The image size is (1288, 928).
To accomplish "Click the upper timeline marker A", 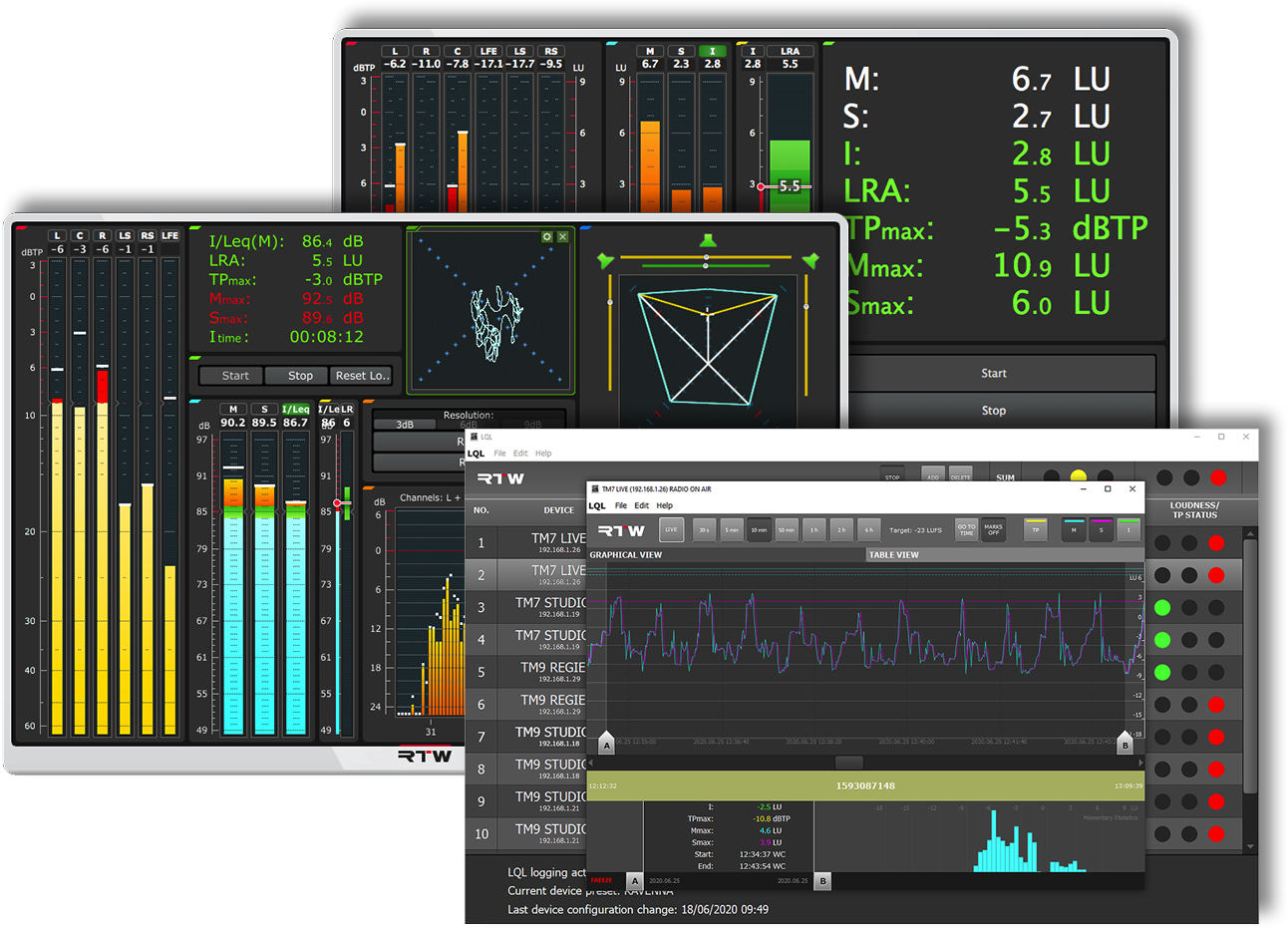I will (x=606, y=744).
